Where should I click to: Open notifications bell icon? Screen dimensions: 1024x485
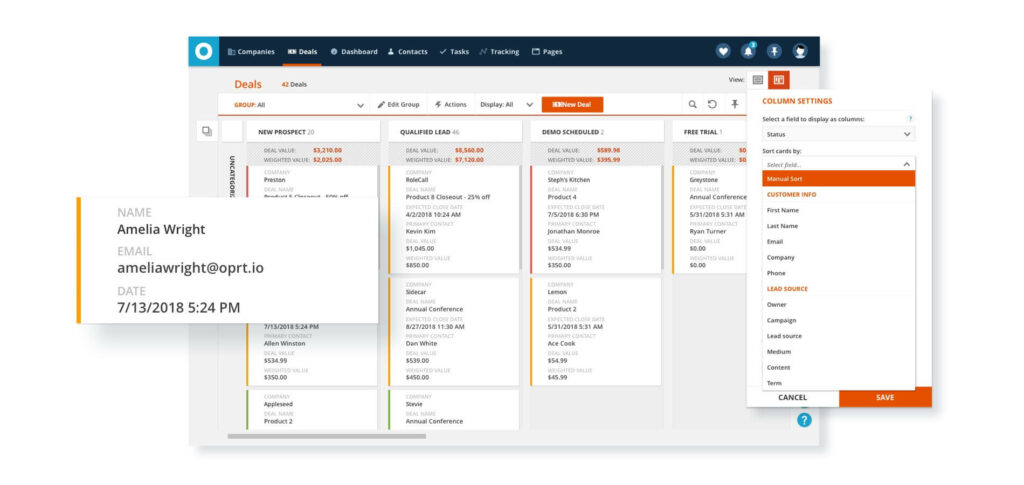point(748,52)
